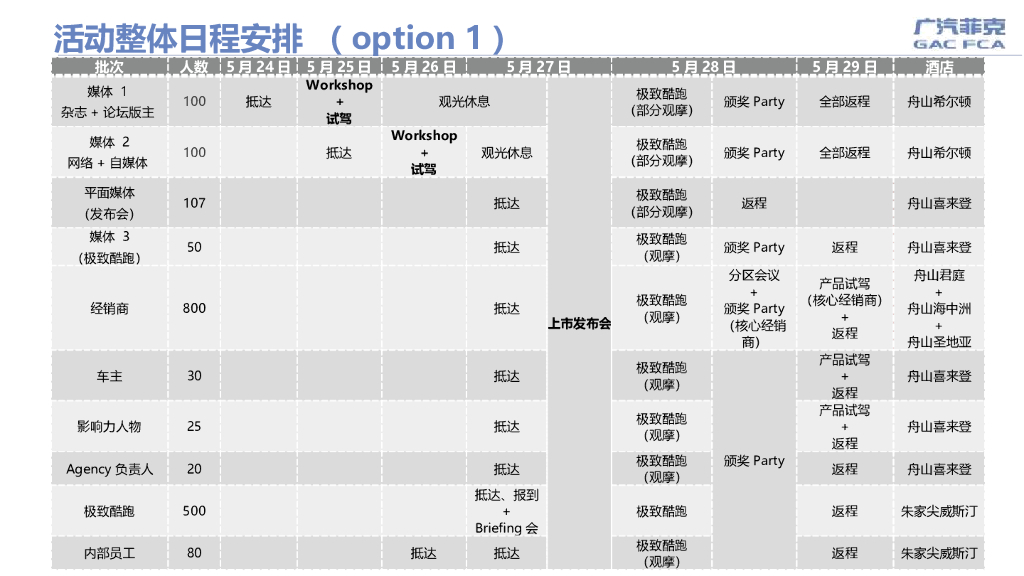Screen dimensions: 1024x576
Task: Click the 影响力人物 row label
Action: tap(109, 426)
